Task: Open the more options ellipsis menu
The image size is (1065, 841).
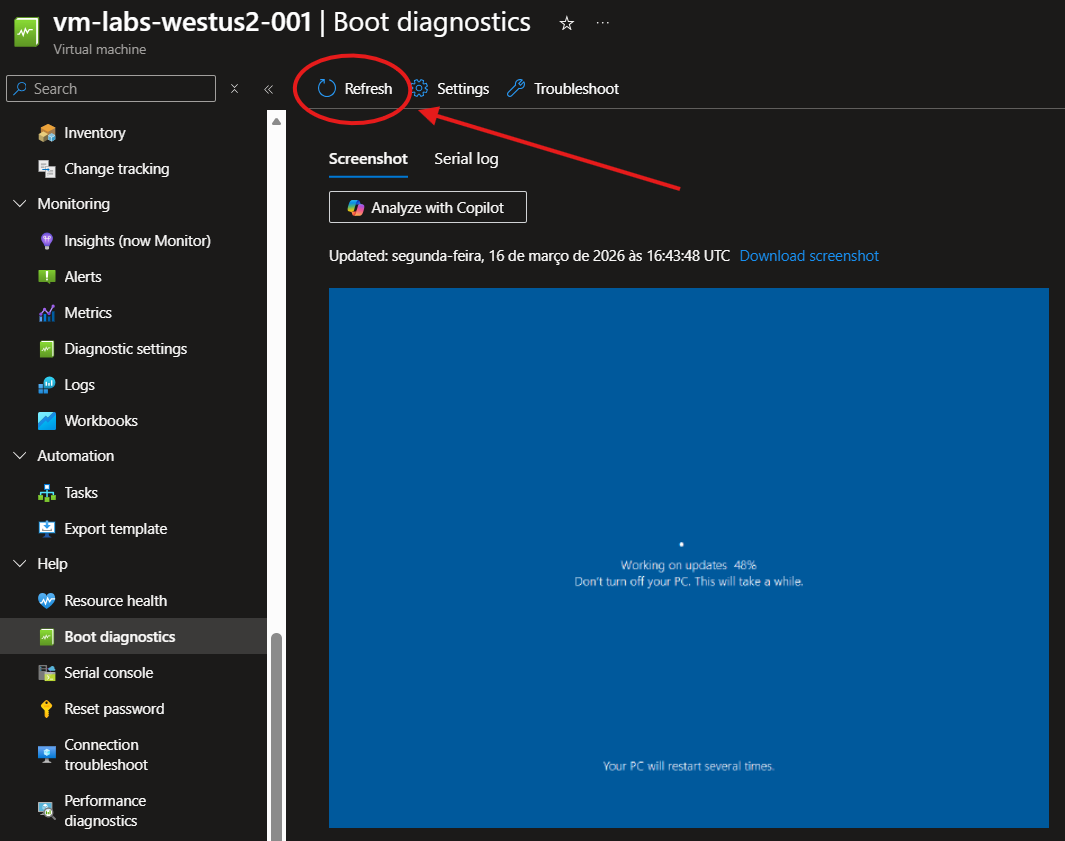Action: point(603,23)
